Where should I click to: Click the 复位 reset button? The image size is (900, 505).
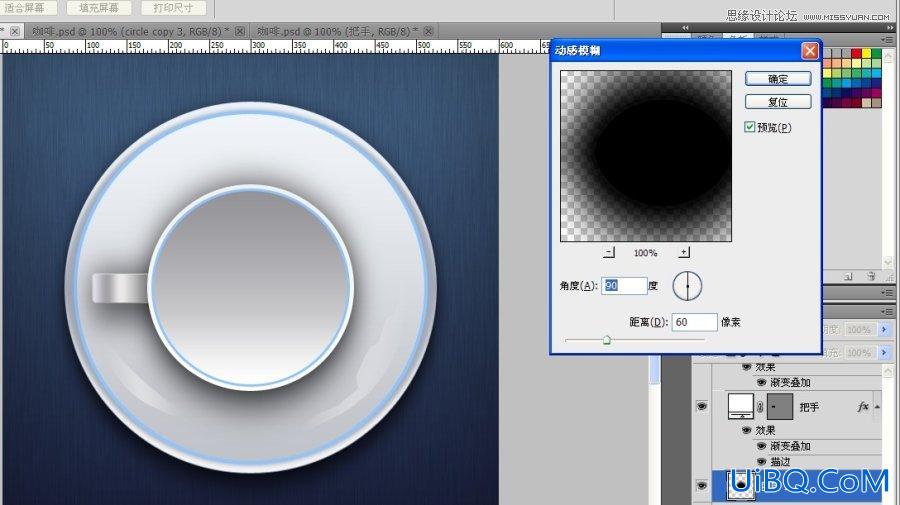[x=778, y=102]
